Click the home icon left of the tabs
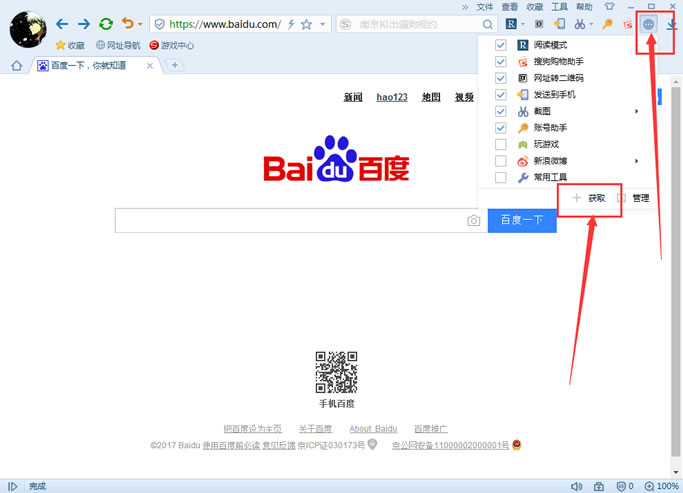The width and height of the screenshot is (683, 493). [x=17, y=66]
